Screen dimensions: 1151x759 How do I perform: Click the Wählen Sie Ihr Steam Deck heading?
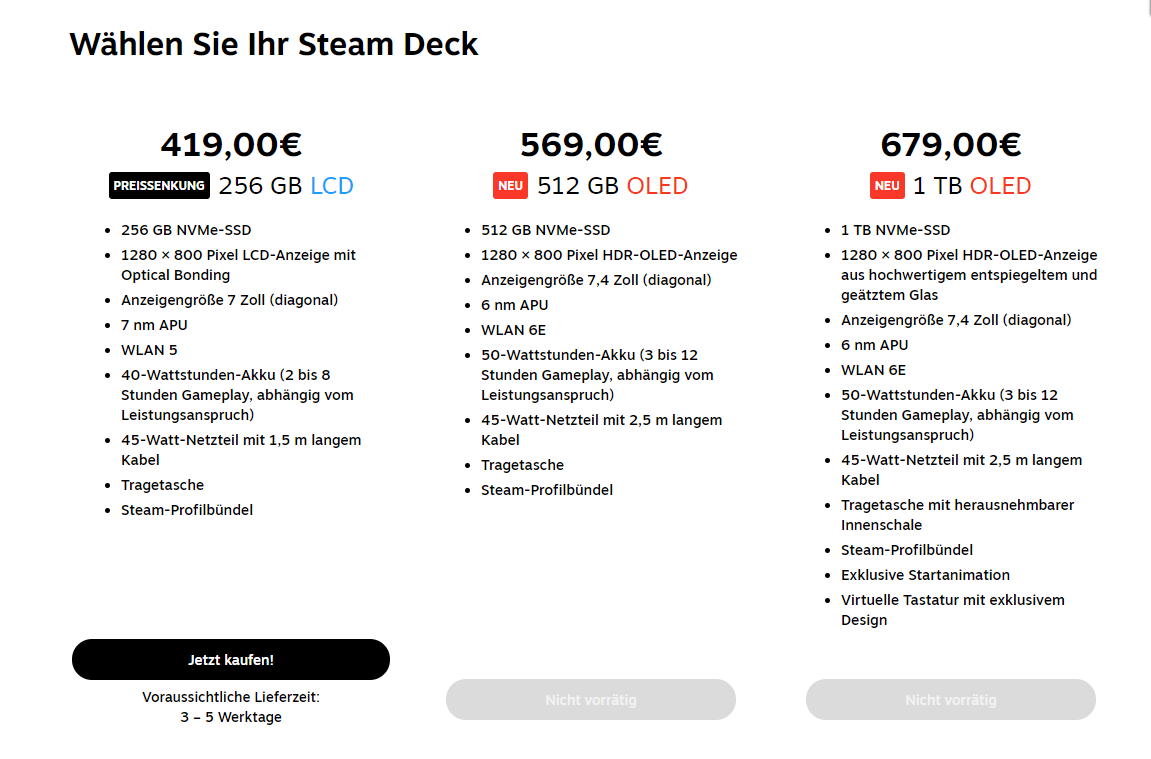(x=274, y=44)
